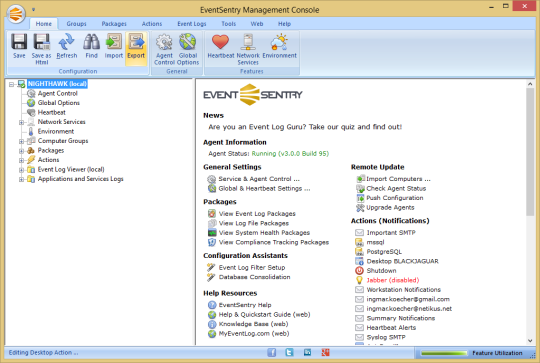540x363 pixels.
Task: Open the Facebook icon in status bar
Action: coord(272,352)
